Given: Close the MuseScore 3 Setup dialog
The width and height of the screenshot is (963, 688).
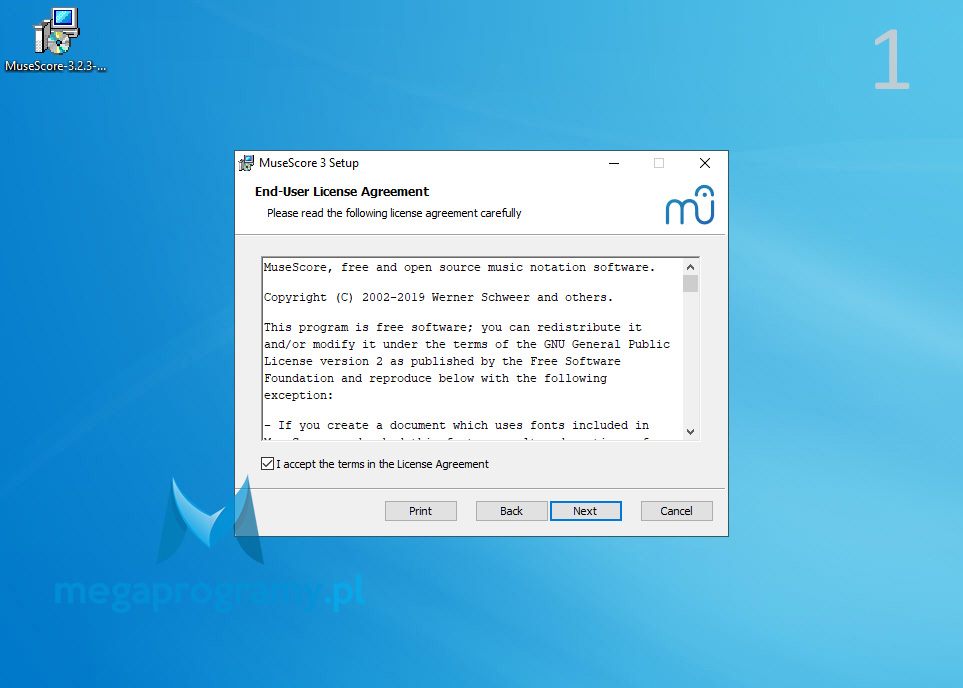Looking at the screenshot, I should coord(704,163).
